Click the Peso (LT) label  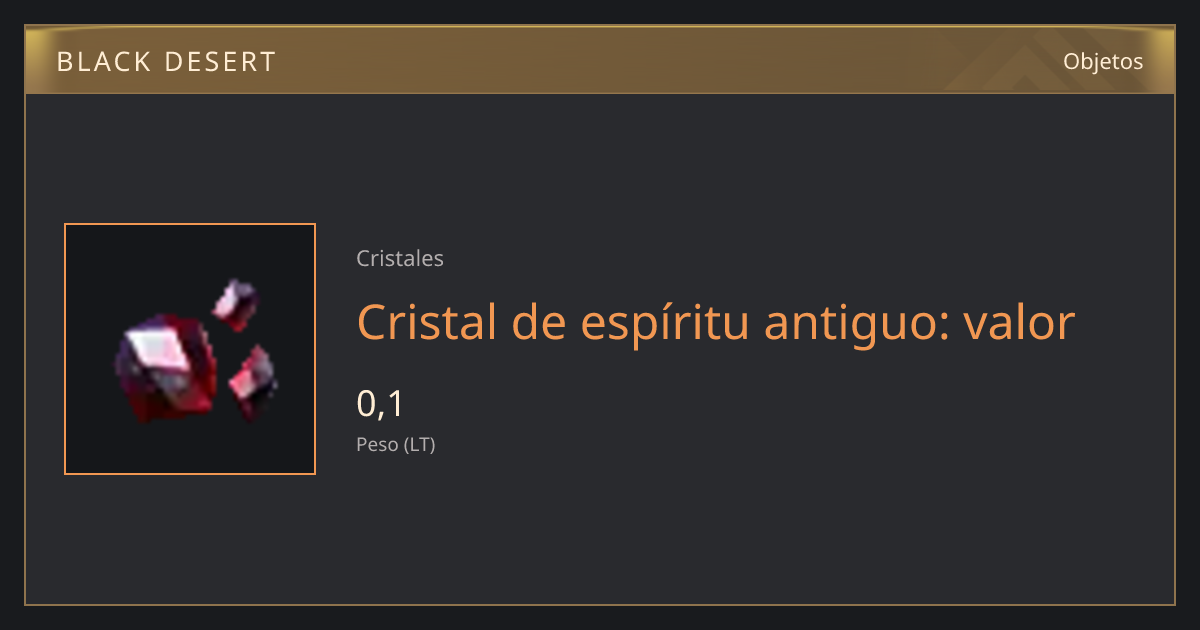[x=396, y=445]
